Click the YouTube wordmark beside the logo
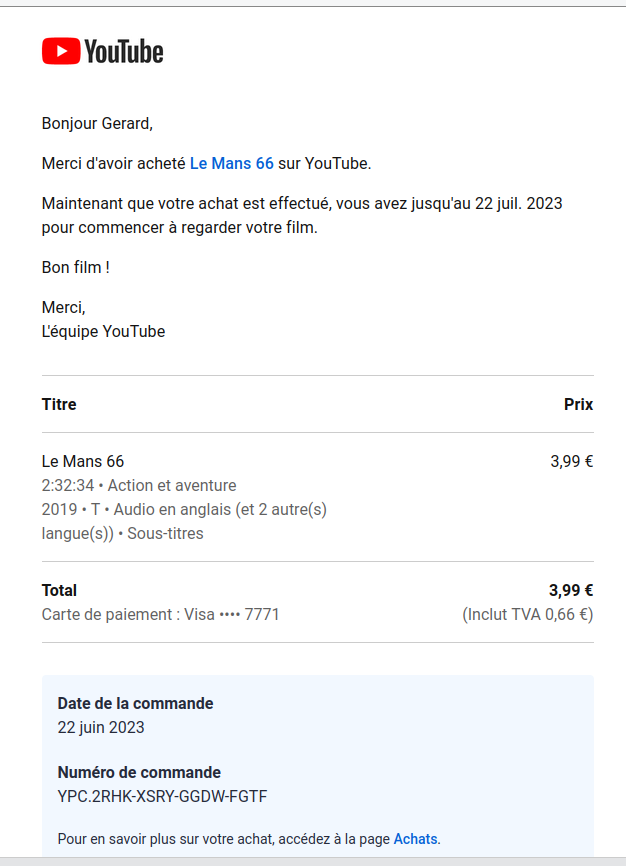Viewport: 626px width, 866px height. (123, 52)
